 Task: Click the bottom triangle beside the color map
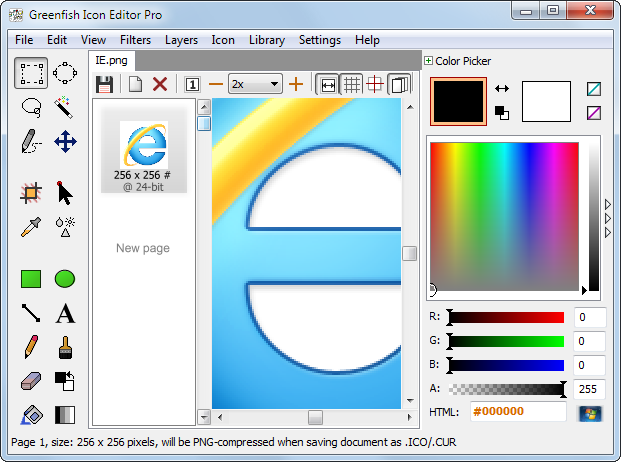[x=608, y=232]
